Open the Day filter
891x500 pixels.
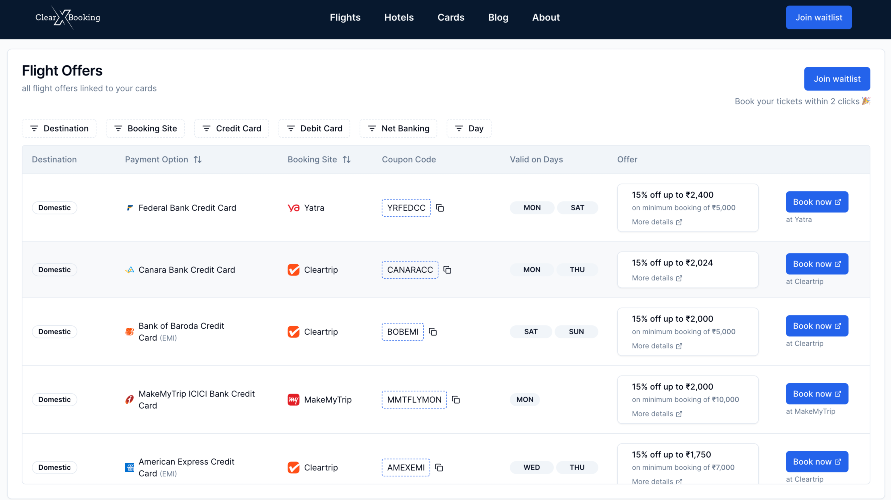tap(469, 128)
